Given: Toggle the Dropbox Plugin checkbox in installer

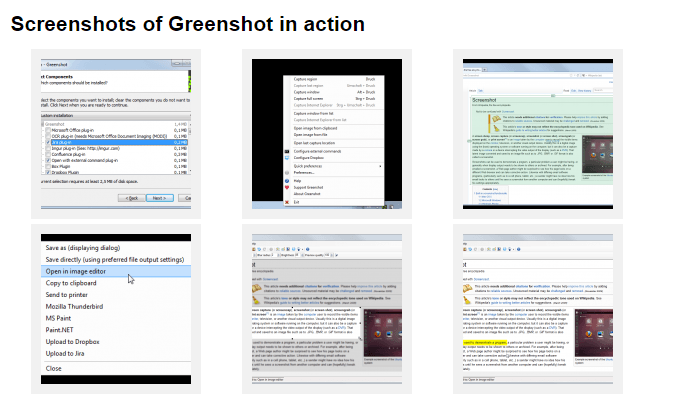Looking at the screenshot, I should (48, 172).
